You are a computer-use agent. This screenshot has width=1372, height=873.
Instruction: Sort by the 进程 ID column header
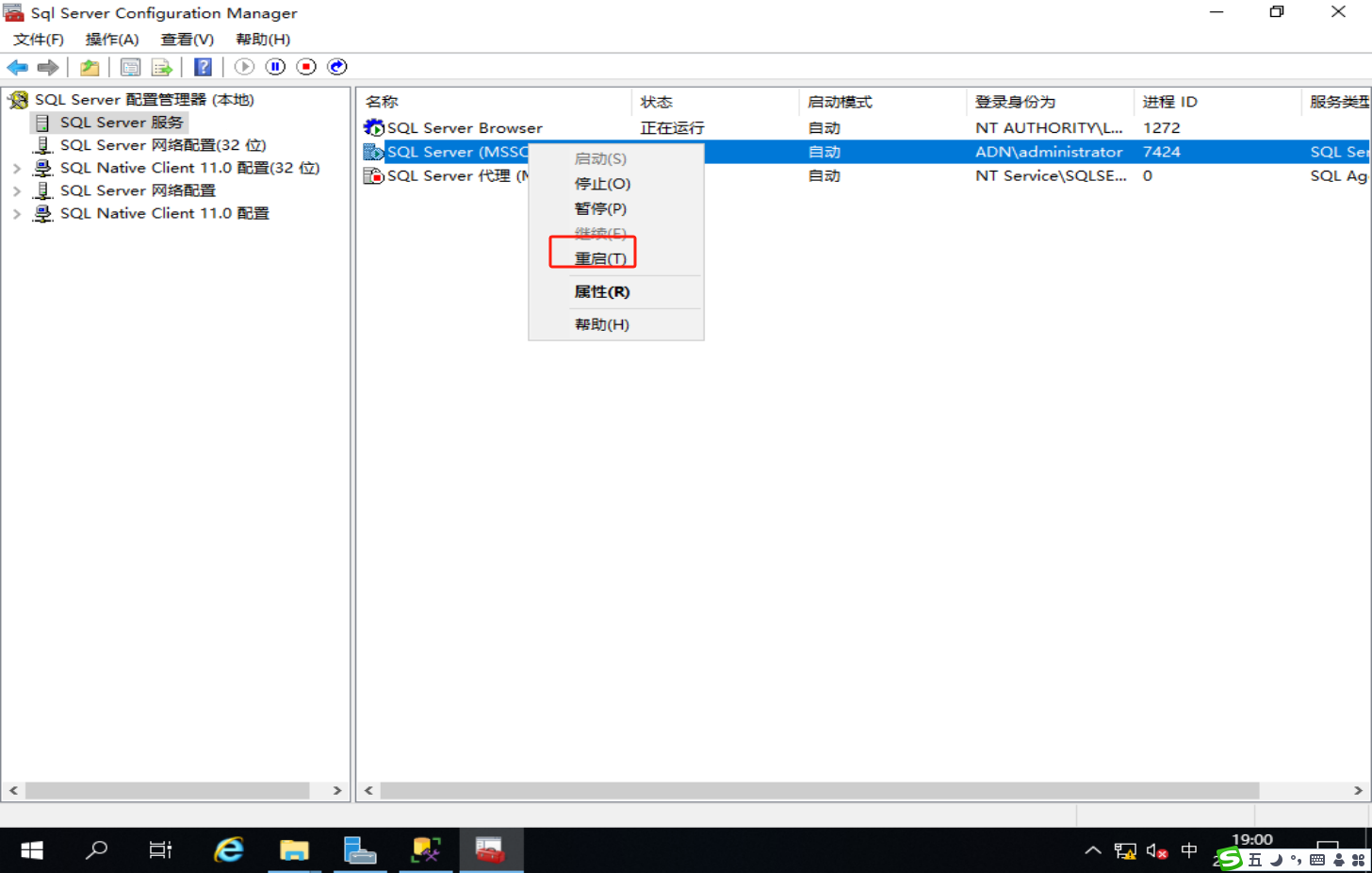click(x=1217, y=102)
